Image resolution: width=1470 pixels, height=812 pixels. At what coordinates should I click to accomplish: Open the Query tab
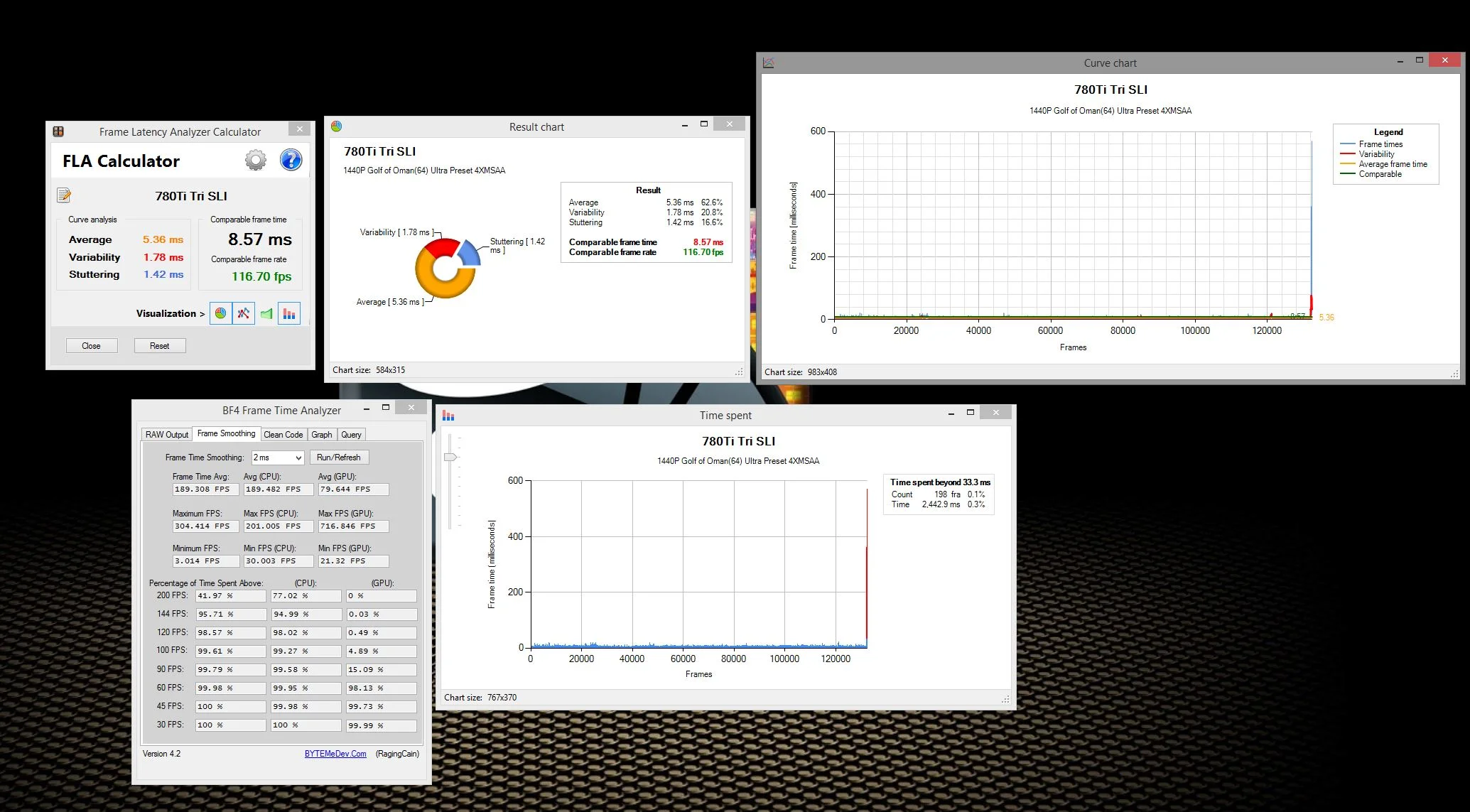pos(352,435)
